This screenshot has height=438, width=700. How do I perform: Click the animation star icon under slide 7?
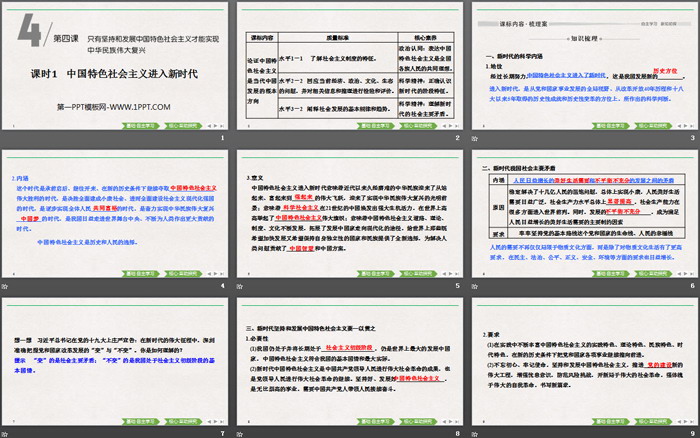point(6,432)
